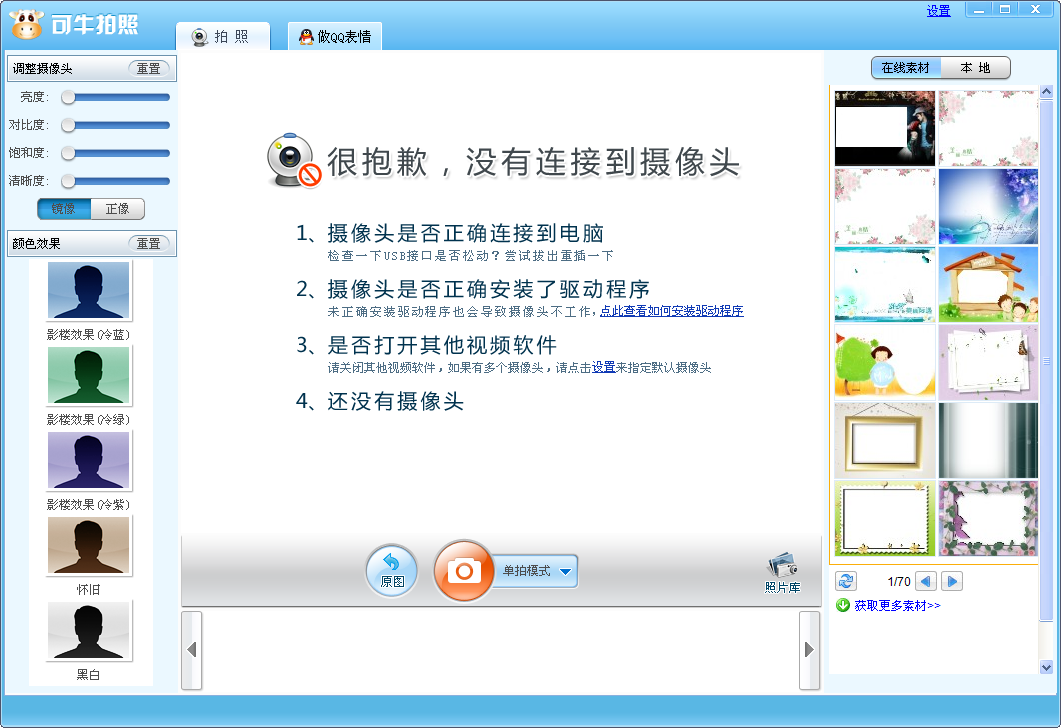Switch to 在线素材 online materials

906,68
